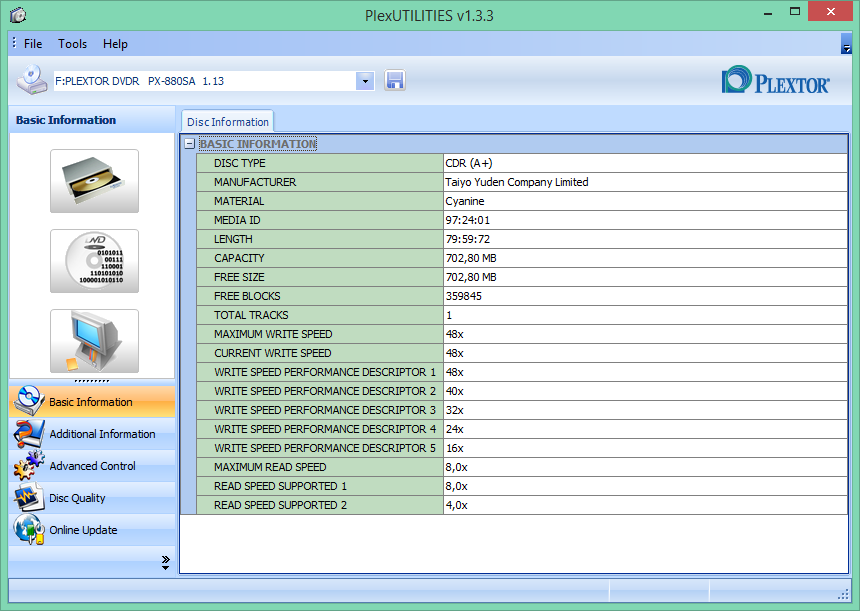The height and width of the screenshot is (611, 860).
Task: Select 'Taiyo Yuden Company Limited' value
Action: click(646, 182)
